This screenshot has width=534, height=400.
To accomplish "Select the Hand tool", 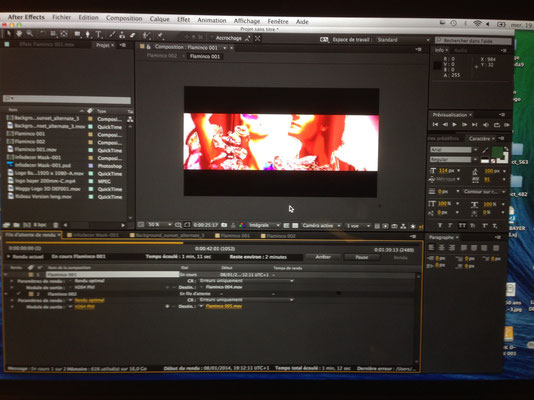I will 19,33.
